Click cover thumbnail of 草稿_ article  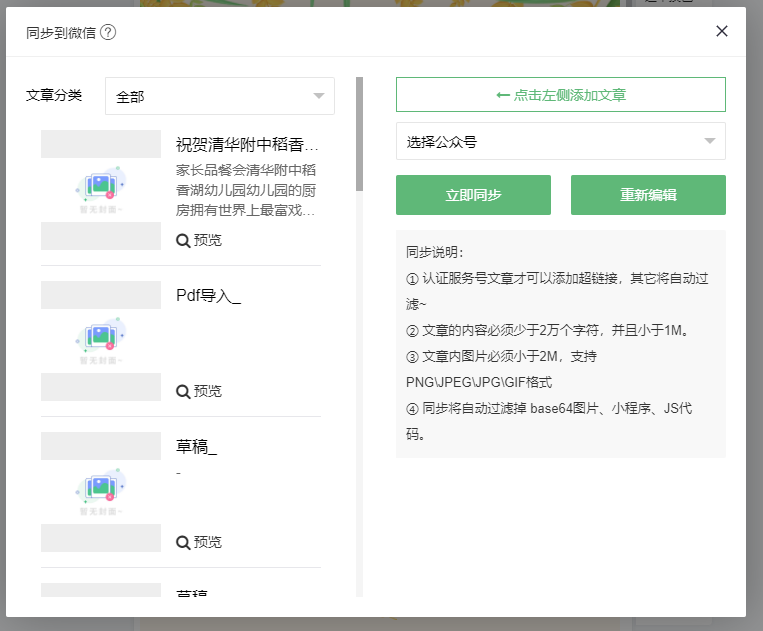coord(101,492)
